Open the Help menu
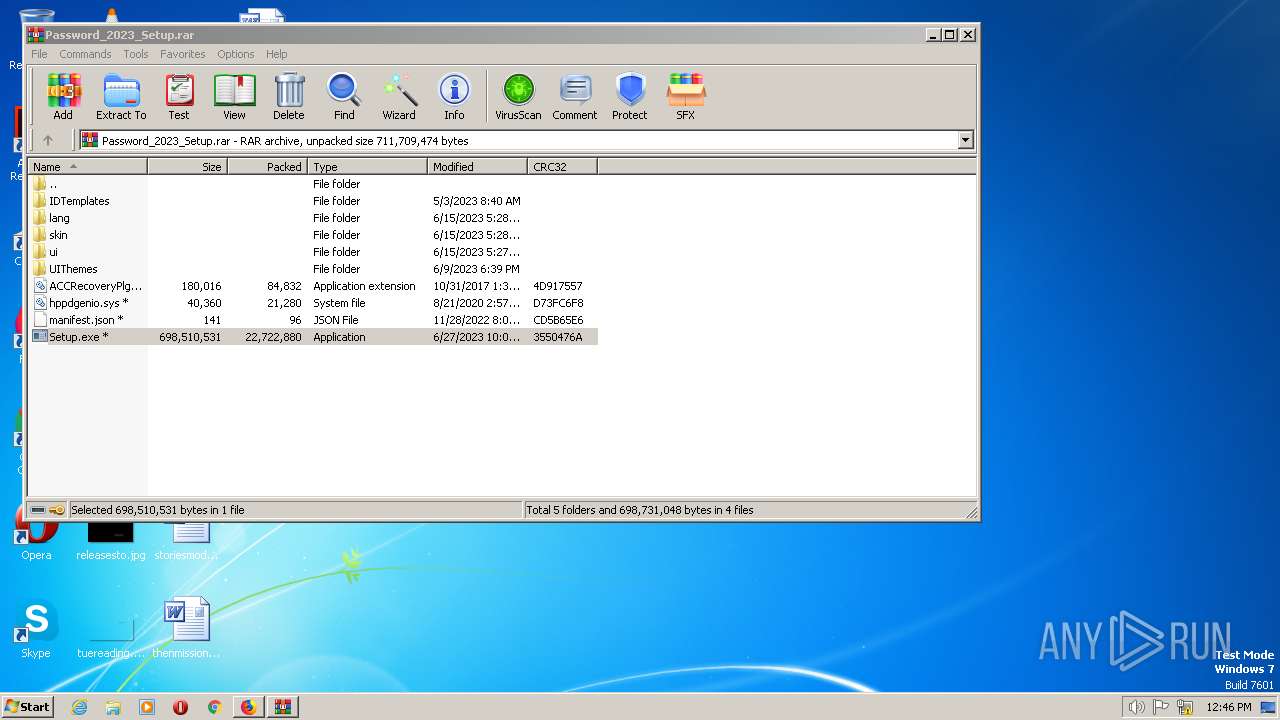The height and width of the screenshot is (720, 1280). click(x=277, y=54)
